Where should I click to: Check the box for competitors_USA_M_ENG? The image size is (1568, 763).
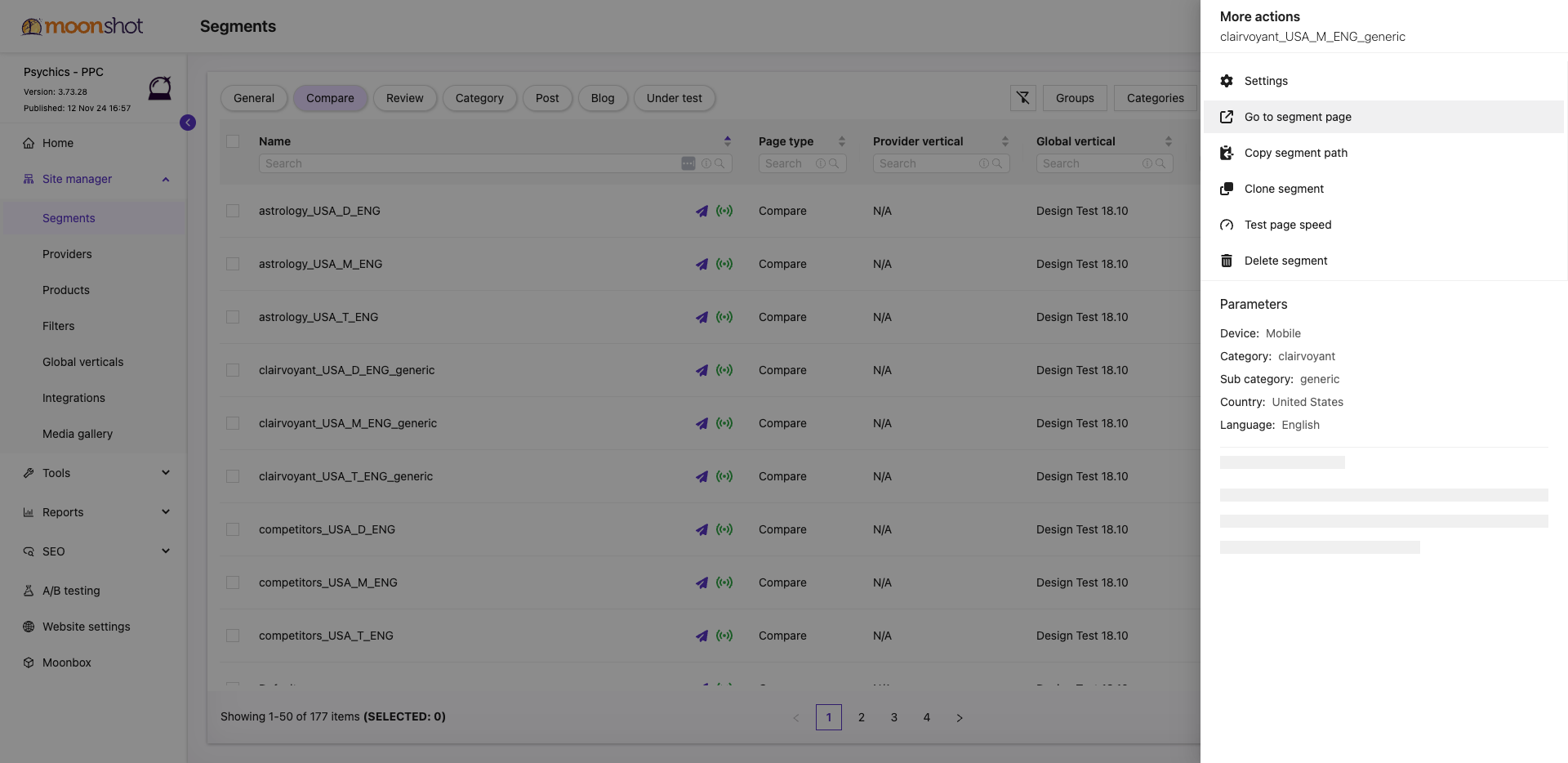233,582
